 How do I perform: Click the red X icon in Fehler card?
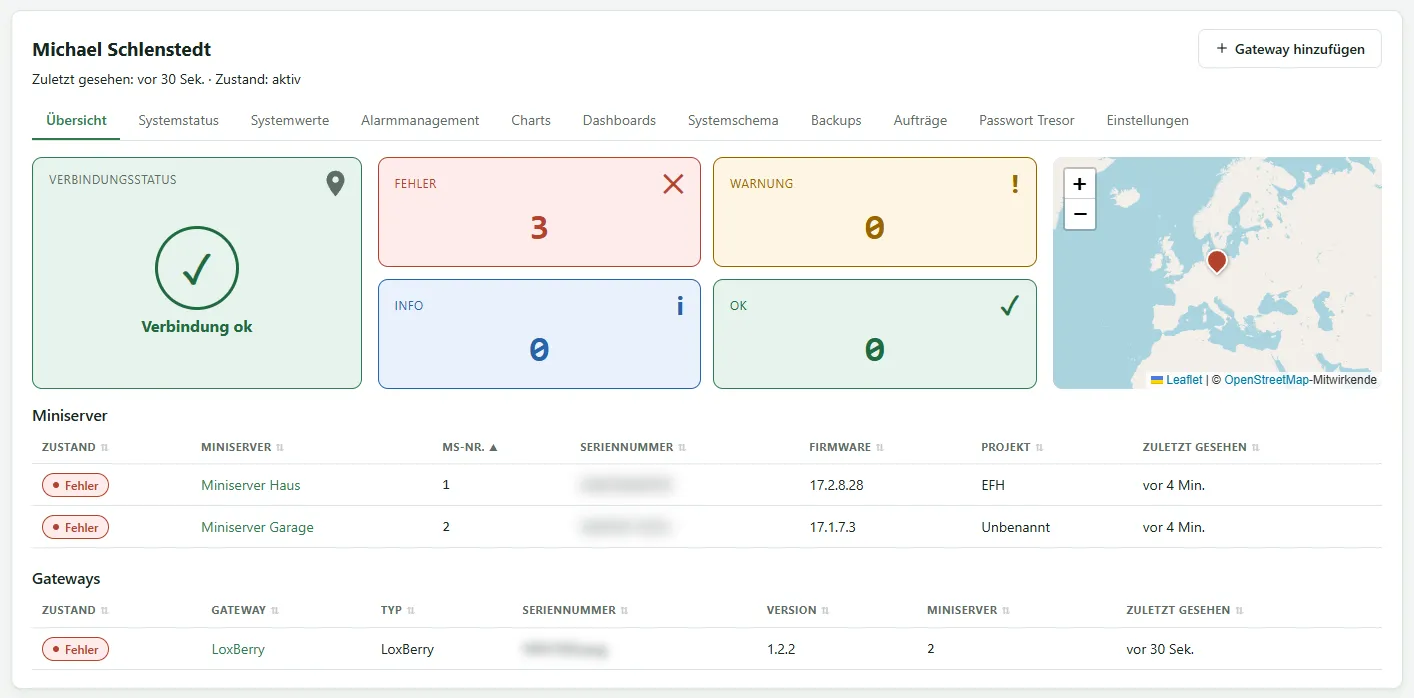click(673, 183)
